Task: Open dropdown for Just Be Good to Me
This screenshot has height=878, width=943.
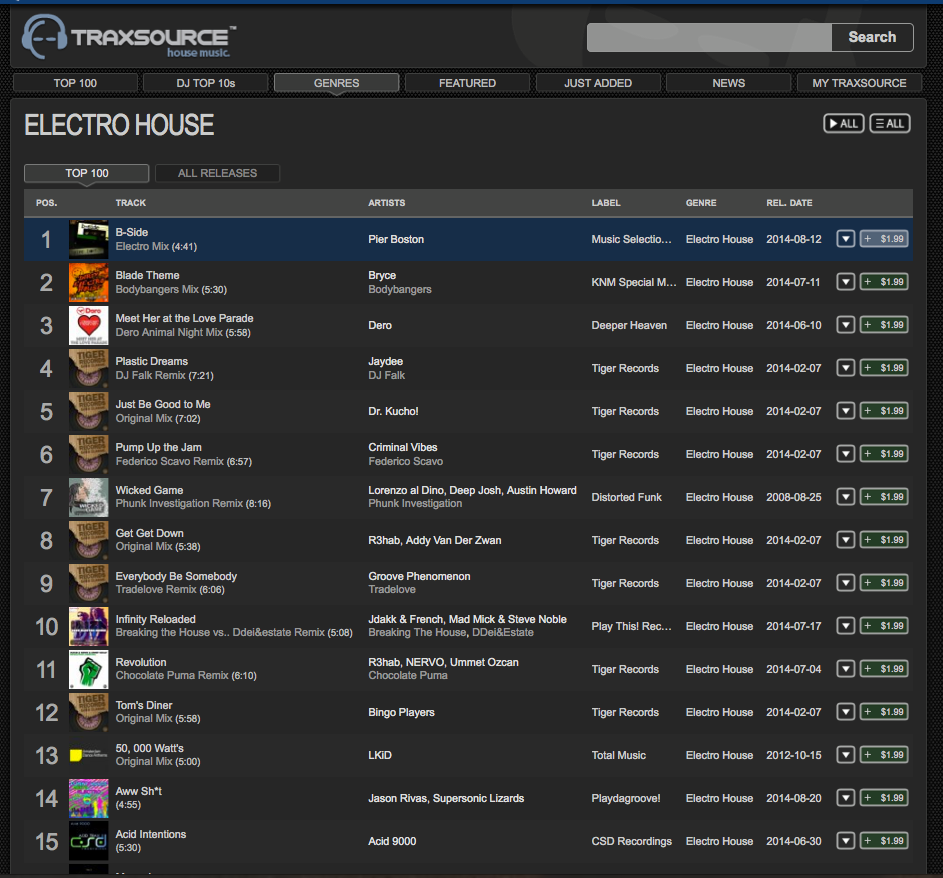Action: 846,411
